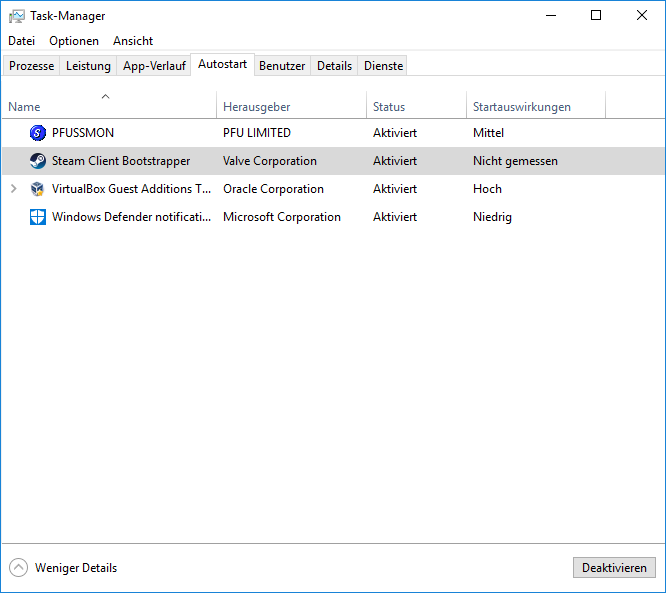Switch to the Dienste tab
666x593 pixels.
tap(383, 66)
